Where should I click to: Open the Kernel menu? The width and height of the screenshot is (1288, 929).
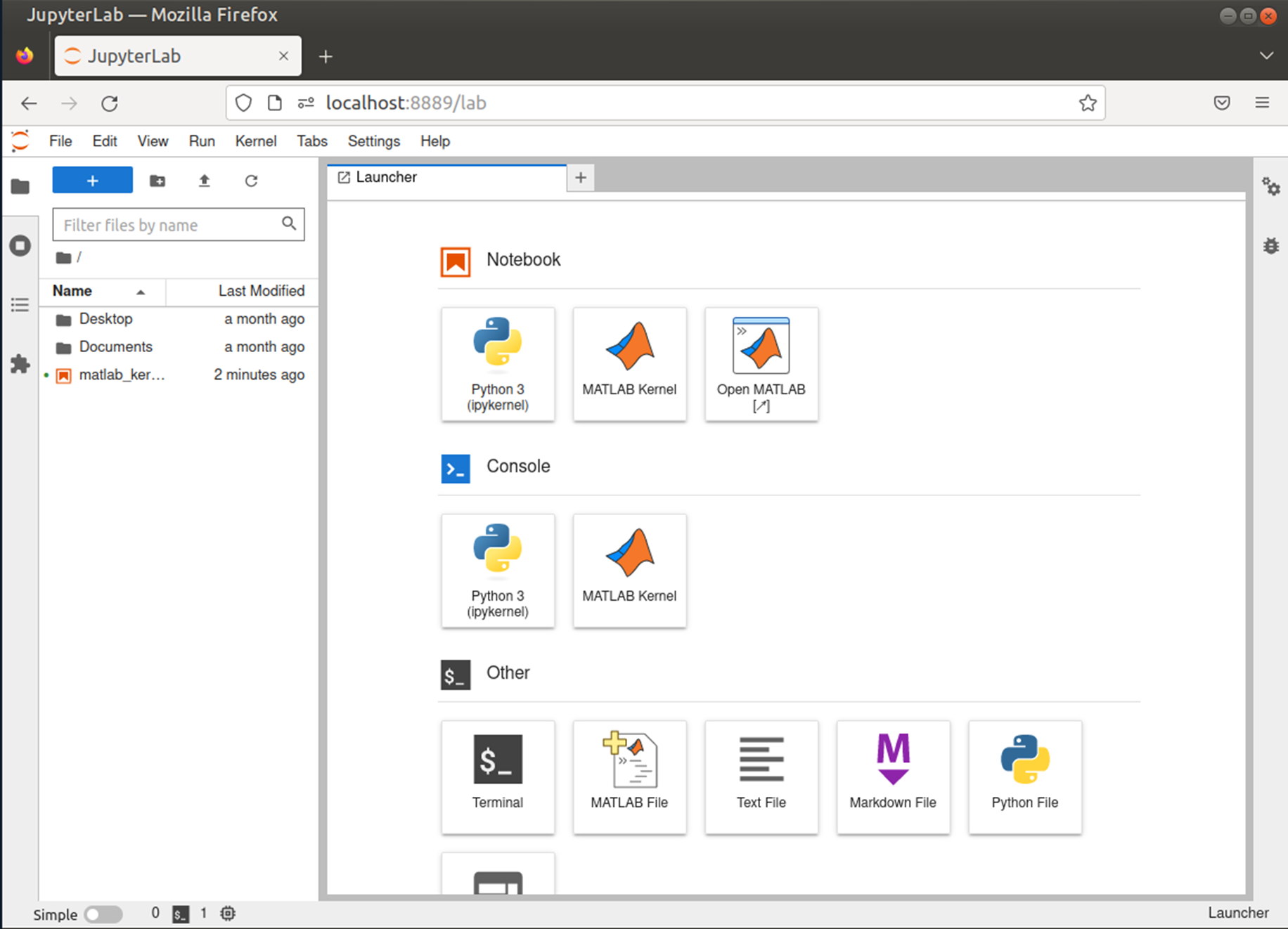point(255,141)
